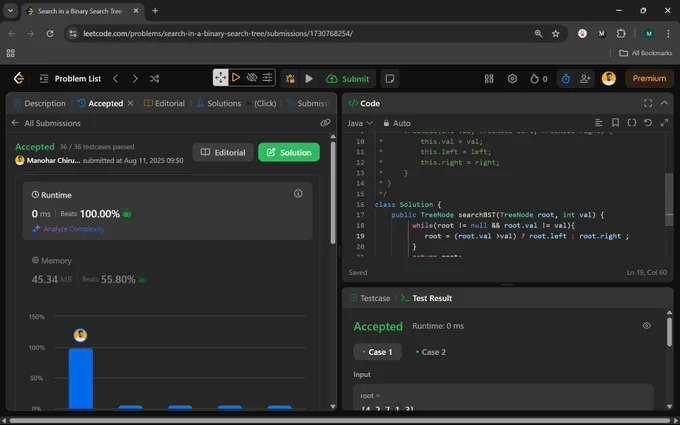Screen dimensions: 680x425
Task: Open the Submissions tab
Action: tap(307, 103)
